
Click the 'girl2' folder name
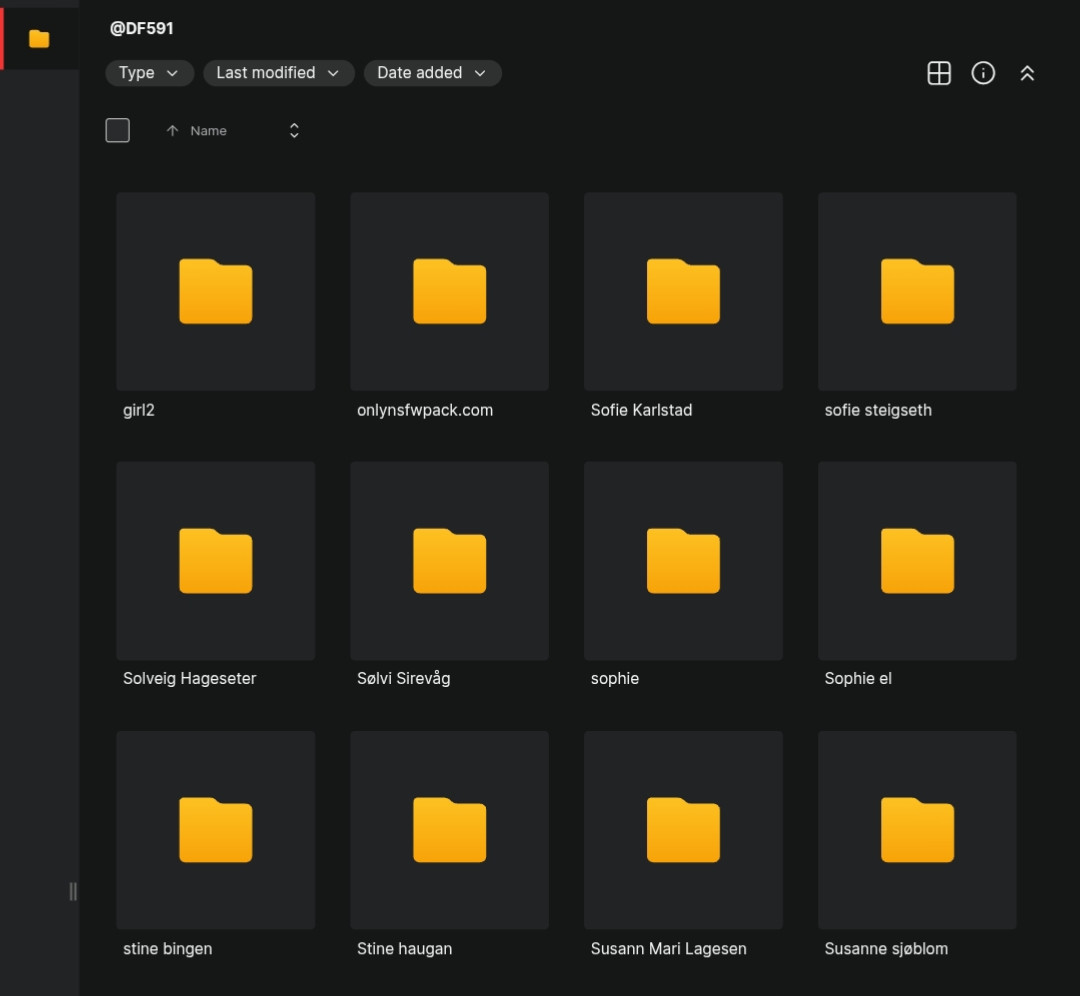tap(138, 410)
